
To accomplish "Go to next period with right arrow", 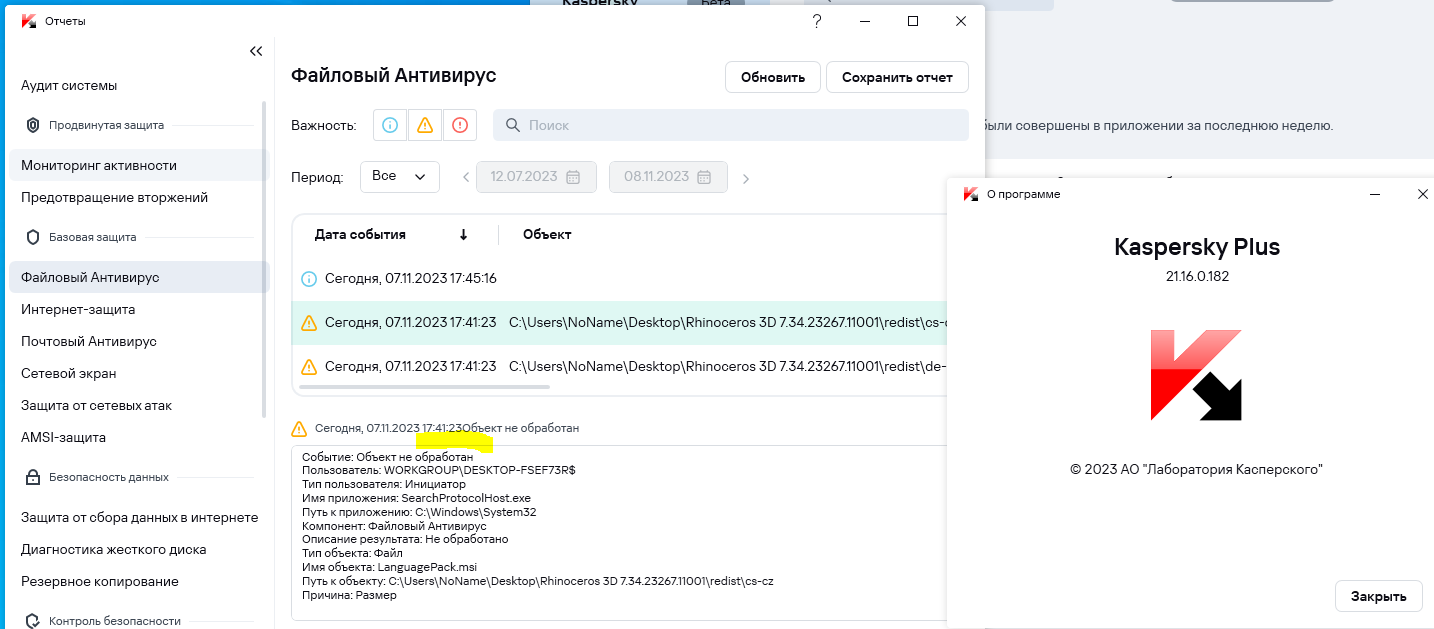I will (745, 178).
